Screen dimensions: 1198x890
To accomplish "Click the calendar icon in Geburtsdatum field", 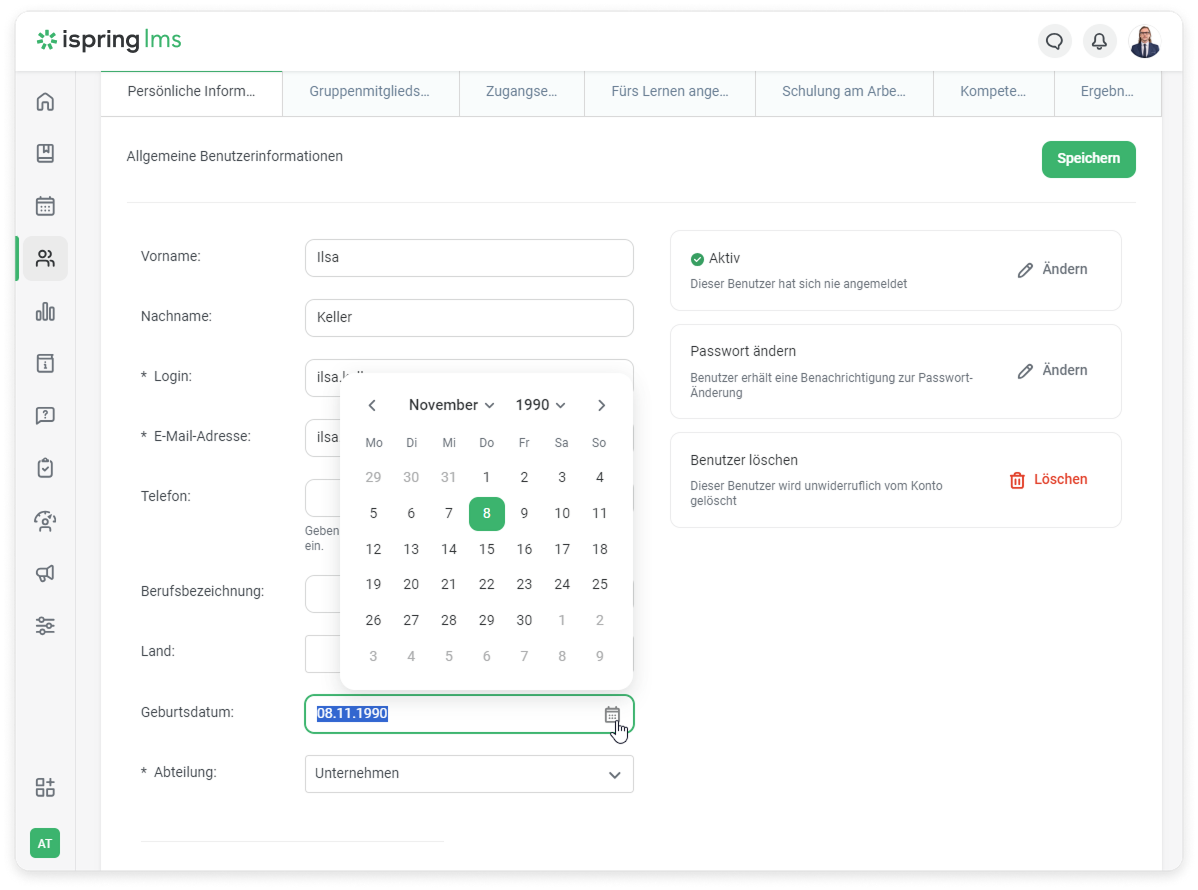I will (x=612, y=714).
